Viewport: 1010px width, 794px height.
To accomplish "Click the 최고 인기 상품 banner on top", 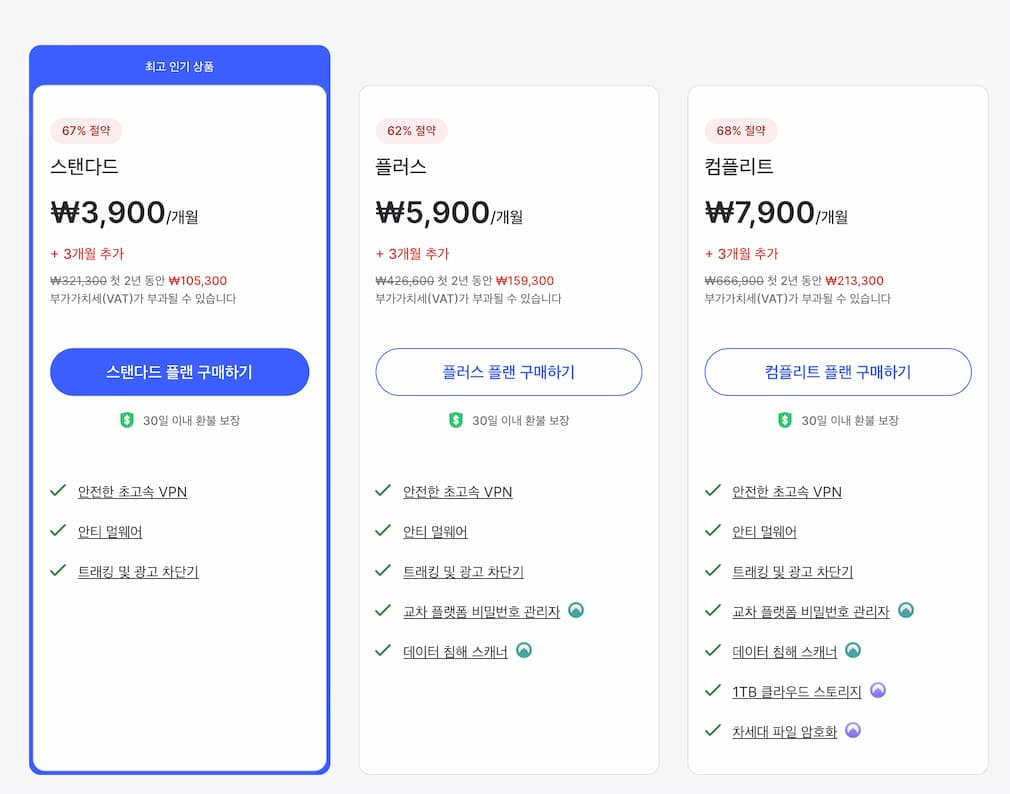I will tap(180, 66).
